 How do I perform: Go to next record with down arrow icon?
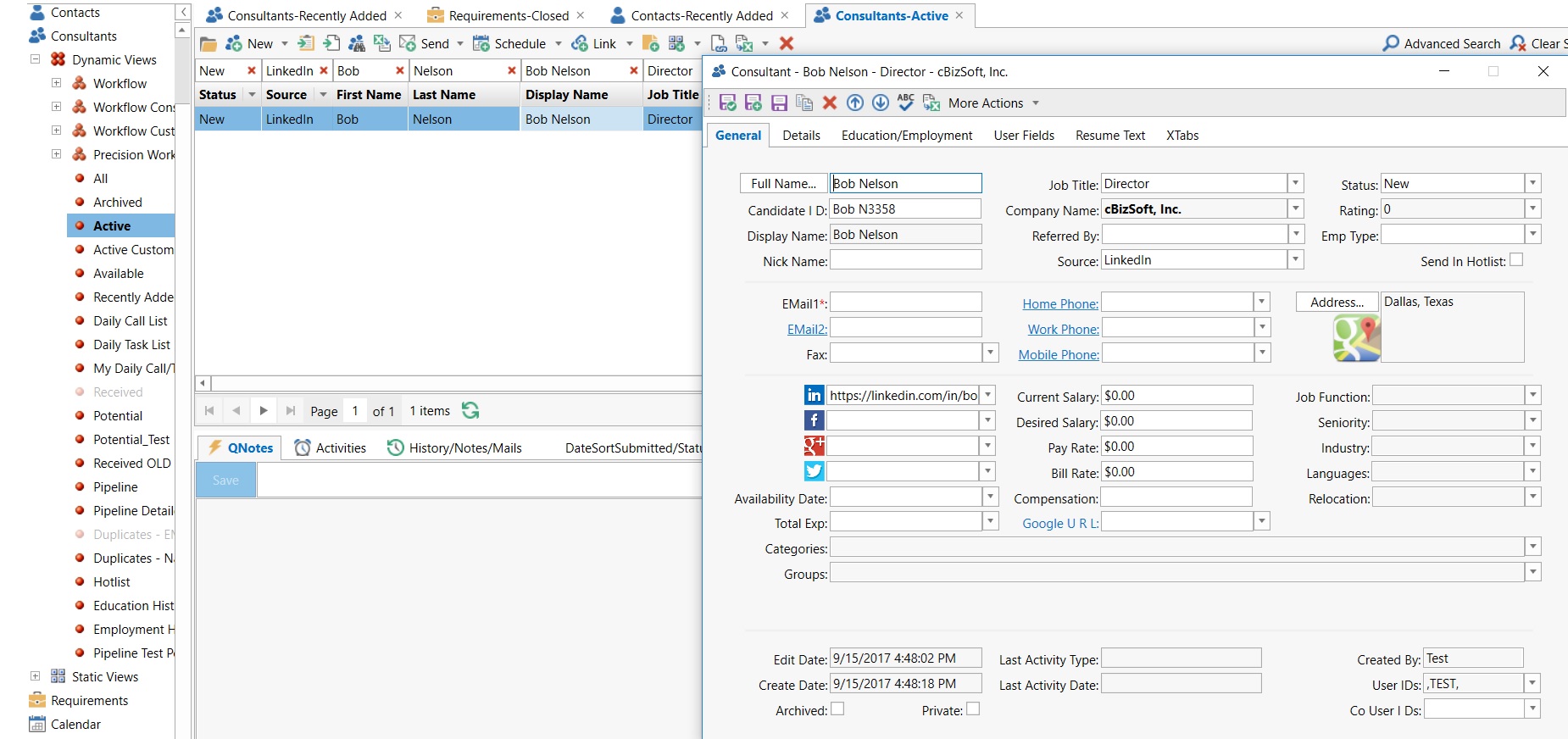(881, 103)
